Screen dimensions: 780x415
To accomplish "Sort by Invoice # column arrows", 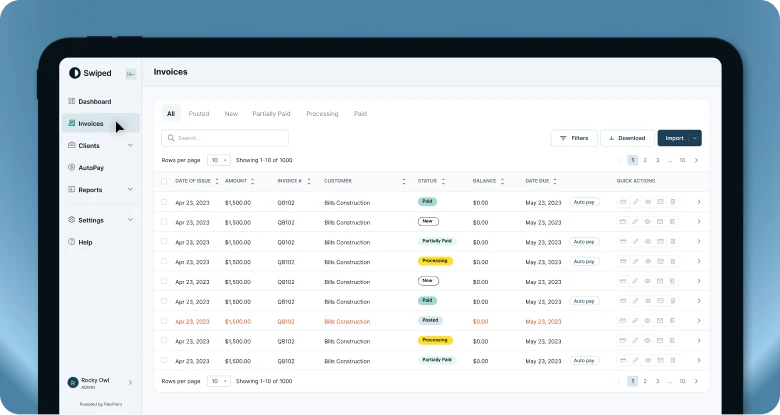I will 309,181.
